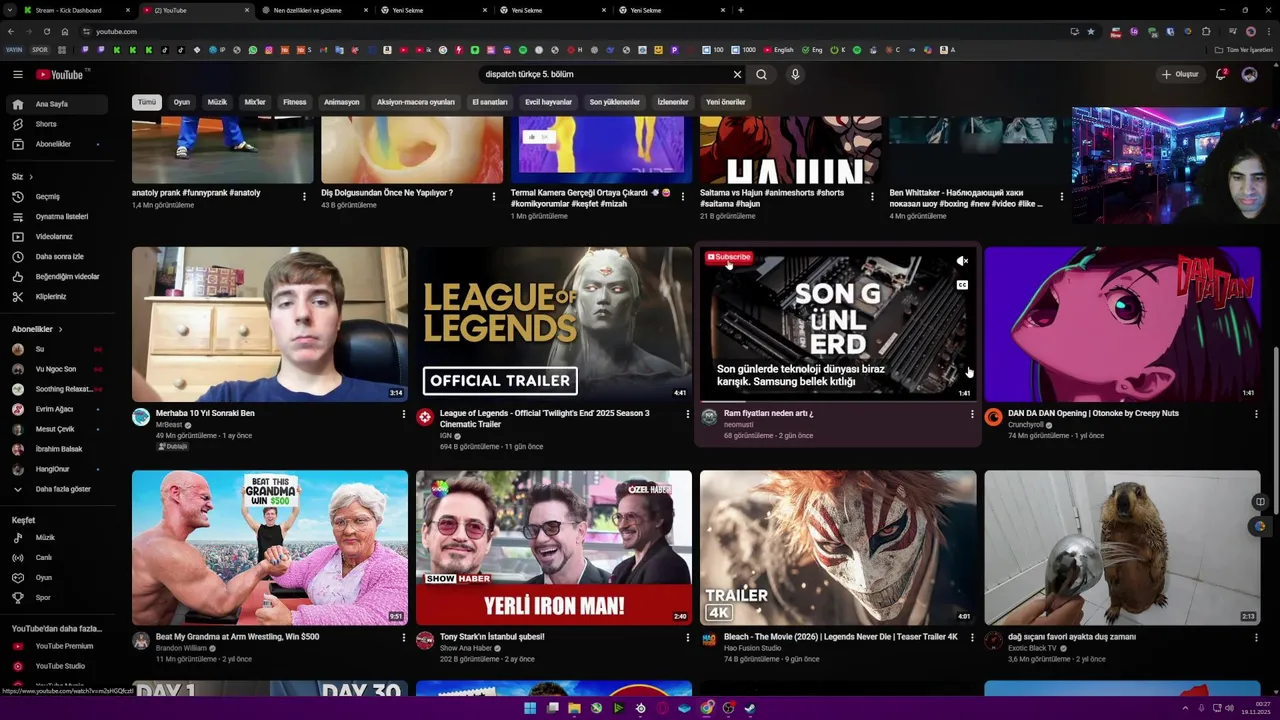
Task: Select the Müzik filter chip
Action: coord(217,102)
